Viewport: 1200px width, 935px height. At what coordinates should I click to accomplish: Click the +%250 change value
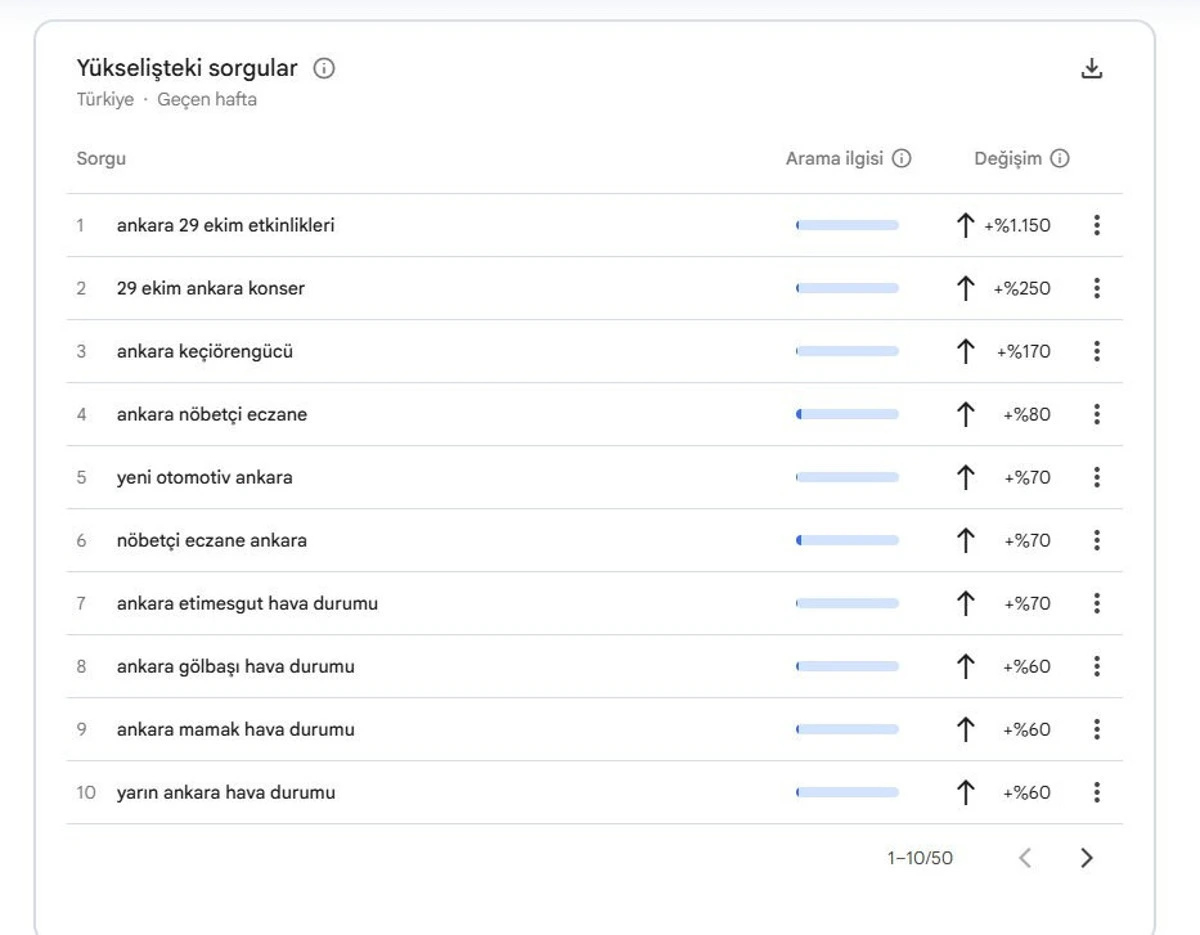pyautogui.click(x=1022, y=288)
